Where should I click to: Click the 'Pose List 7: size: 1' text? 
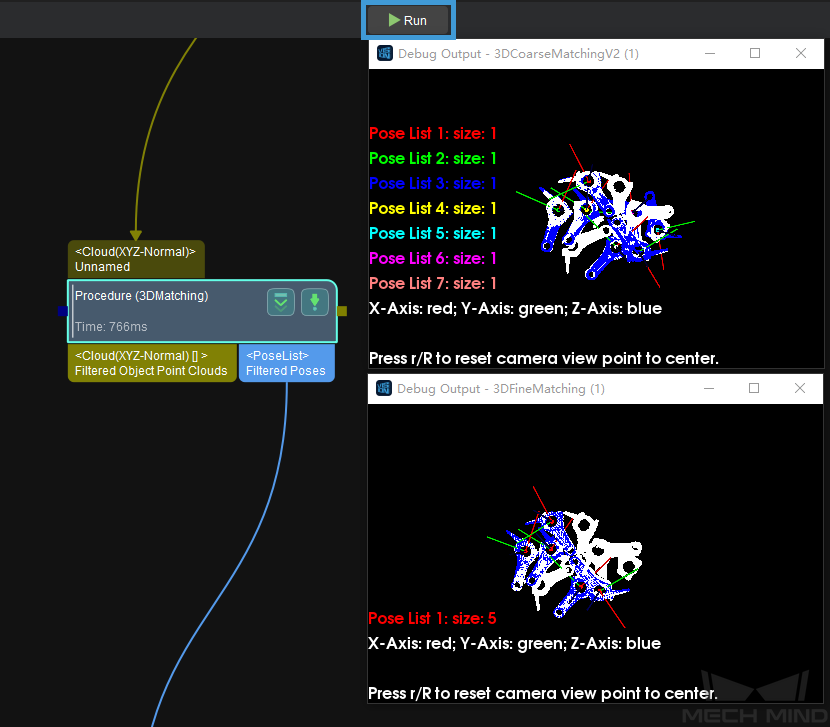[433, 283]
